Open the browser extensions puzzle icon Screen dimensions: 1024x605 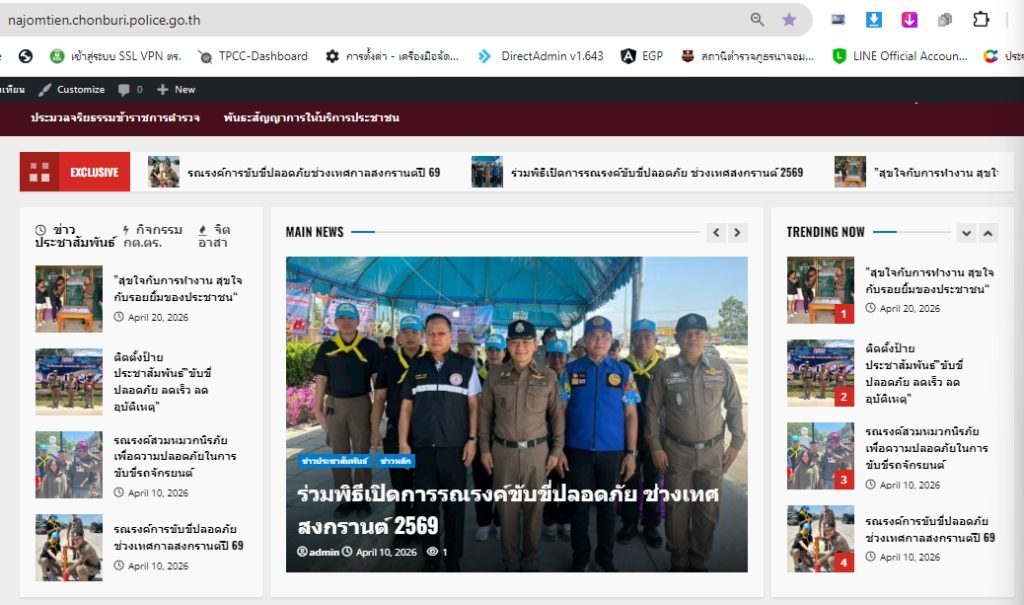tap(981, 20)
